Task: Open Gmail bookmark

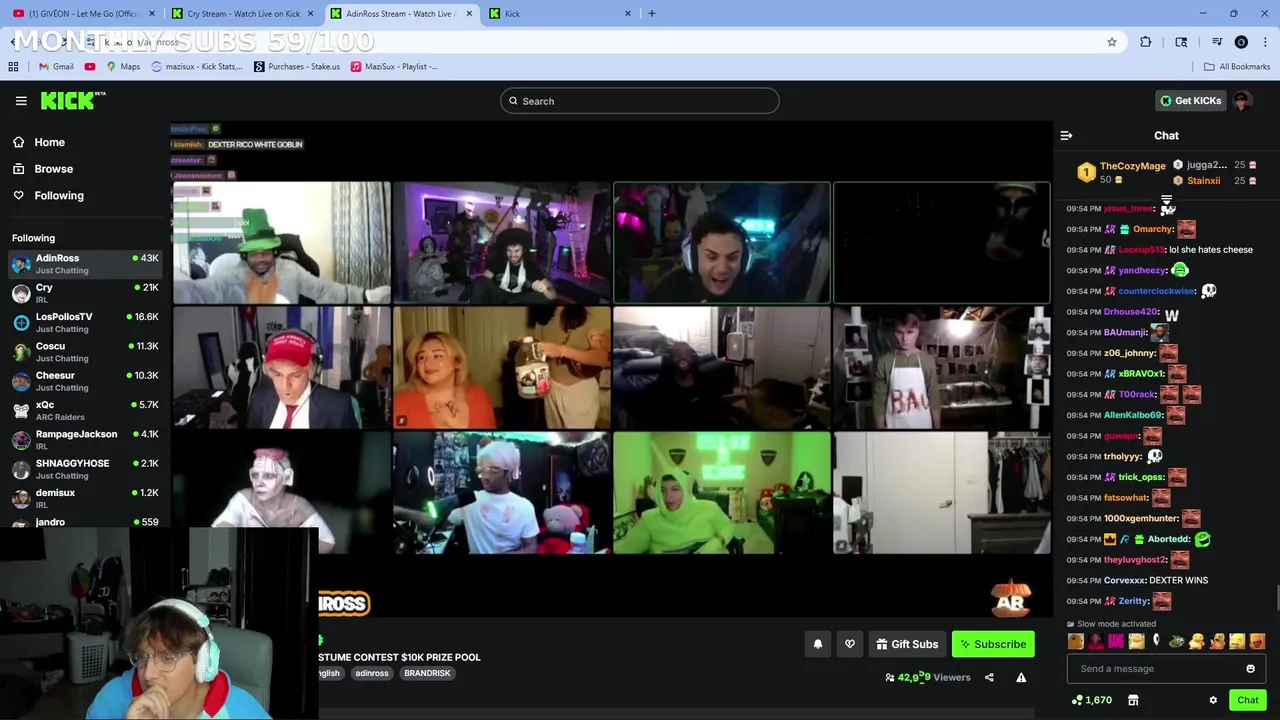Action: point(56,67)
